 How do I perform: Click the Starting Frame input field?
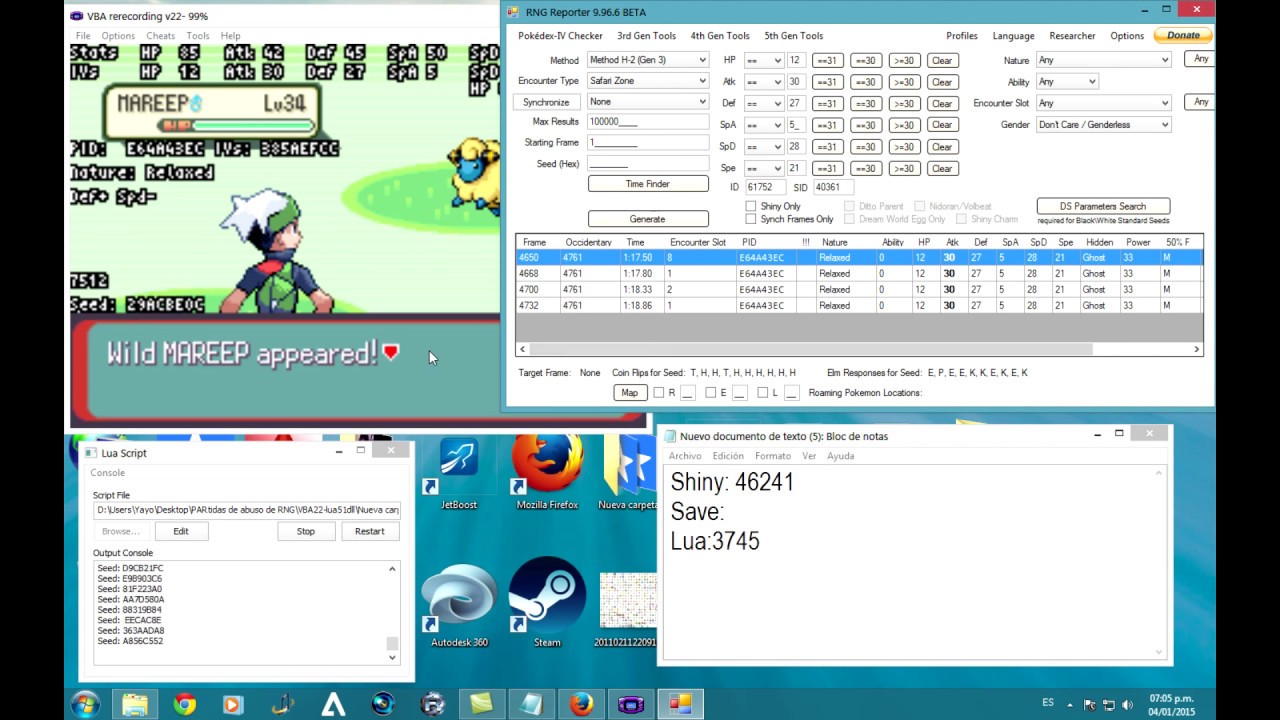pos(648,143)
